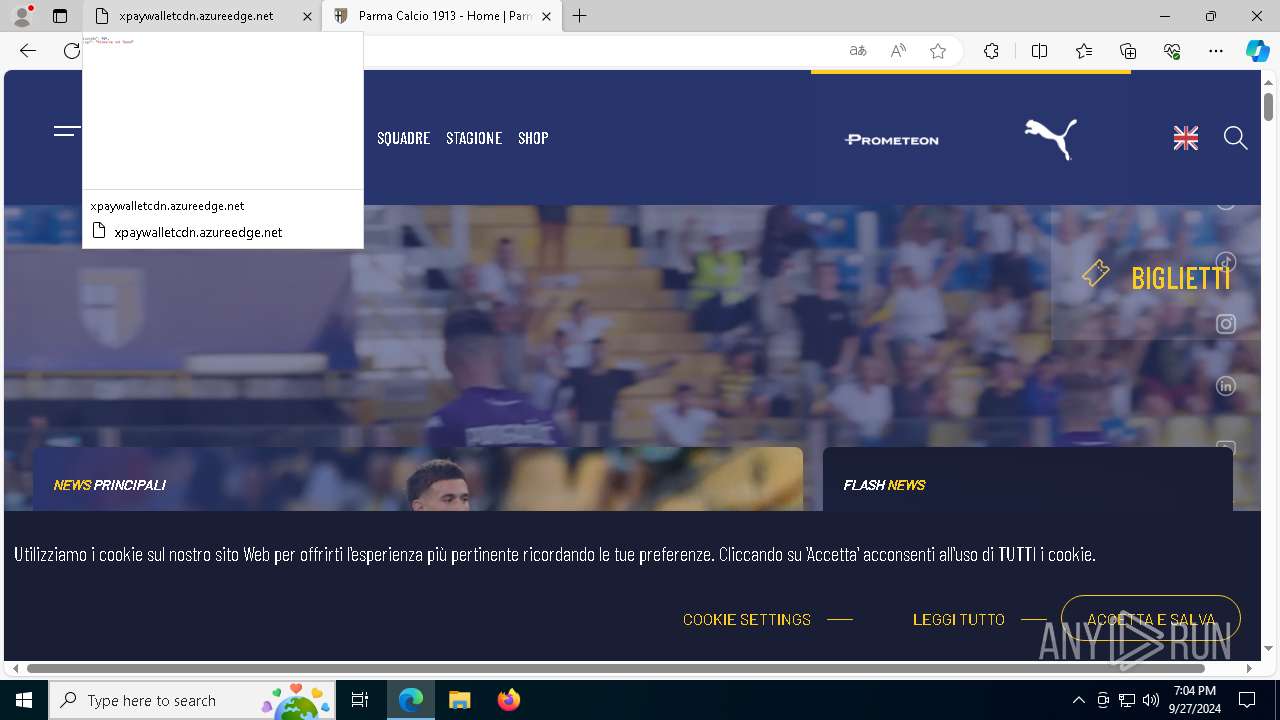The height and width of the screenshot is (720, 1280).
Task: Open the club Instagram page
Action: pyautogui.click(x=1226, y=324)
